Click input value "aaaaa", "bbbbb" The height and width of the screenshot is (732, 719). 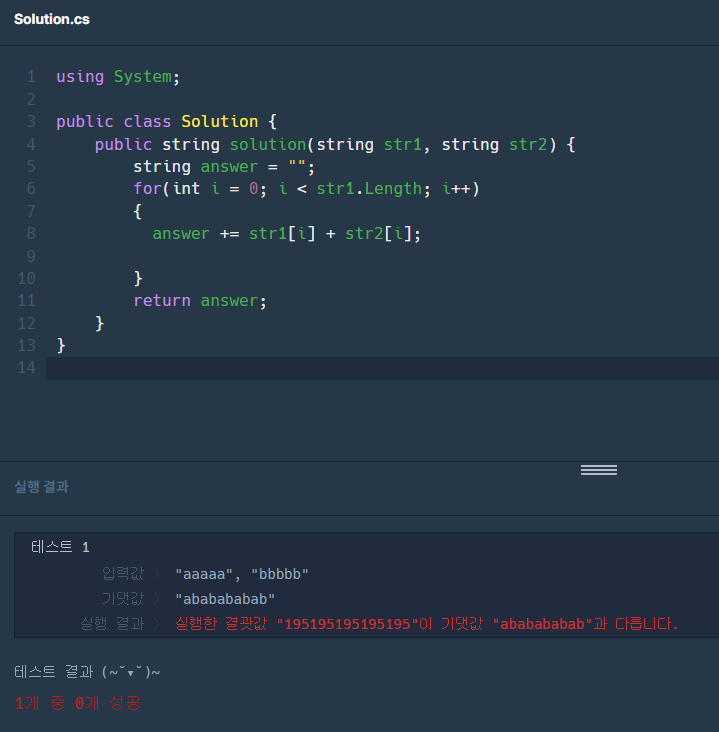(x=242, y=574)
